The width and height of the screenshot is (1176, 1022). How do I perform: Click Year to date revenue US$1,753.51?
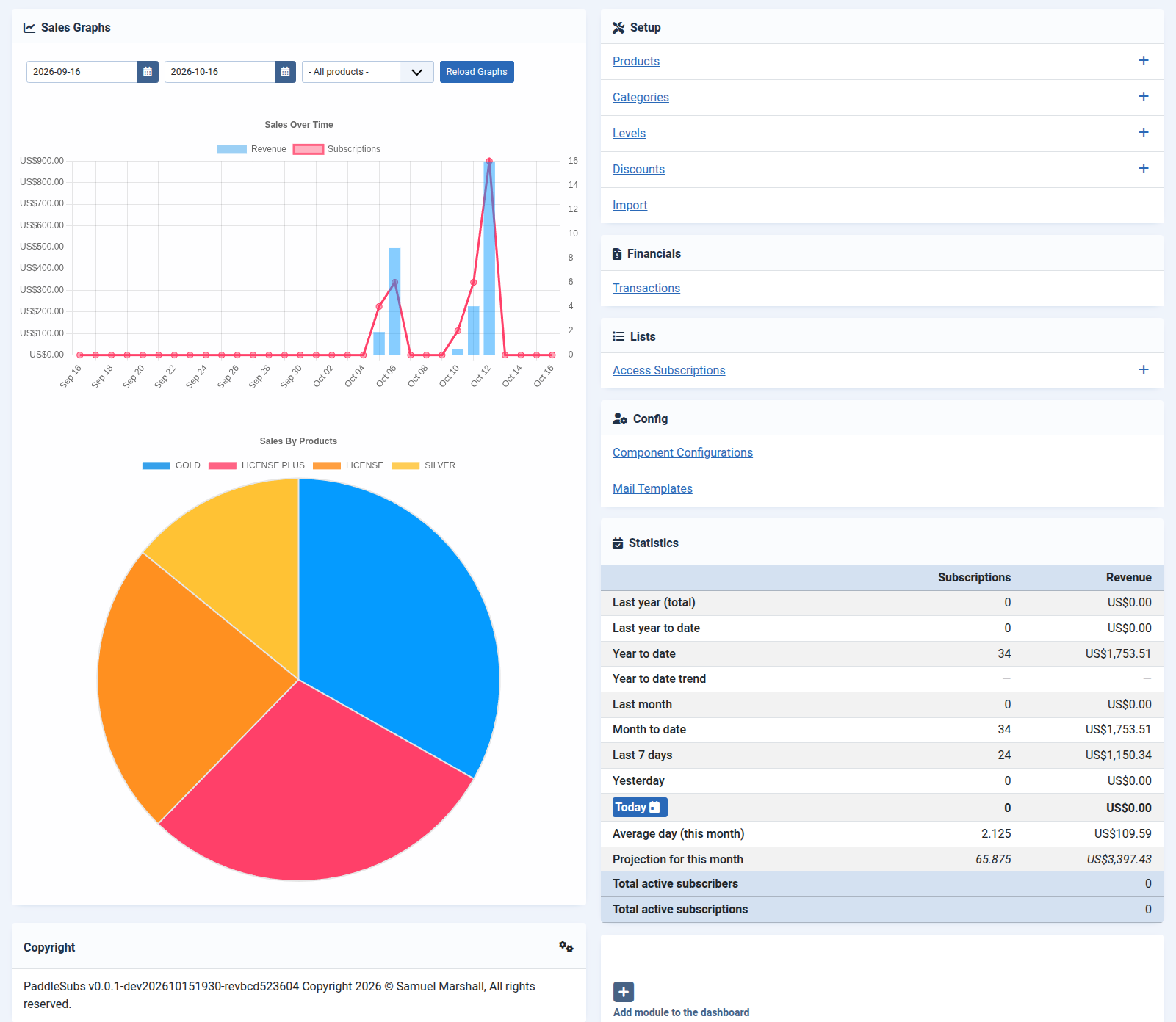1118,653
